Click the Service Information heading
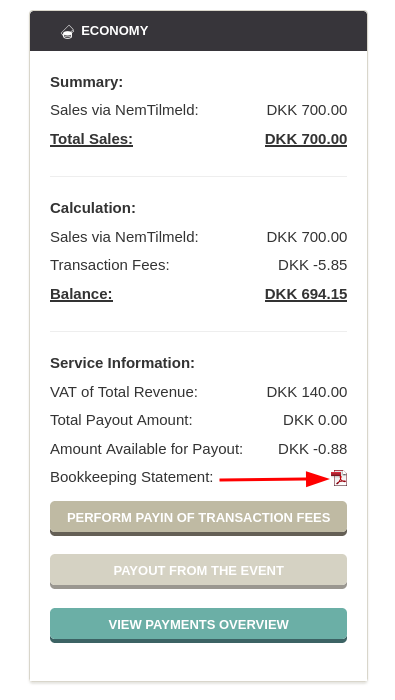Image resolution: width=395 pixels, height=700 pixels. coord(122,363)
